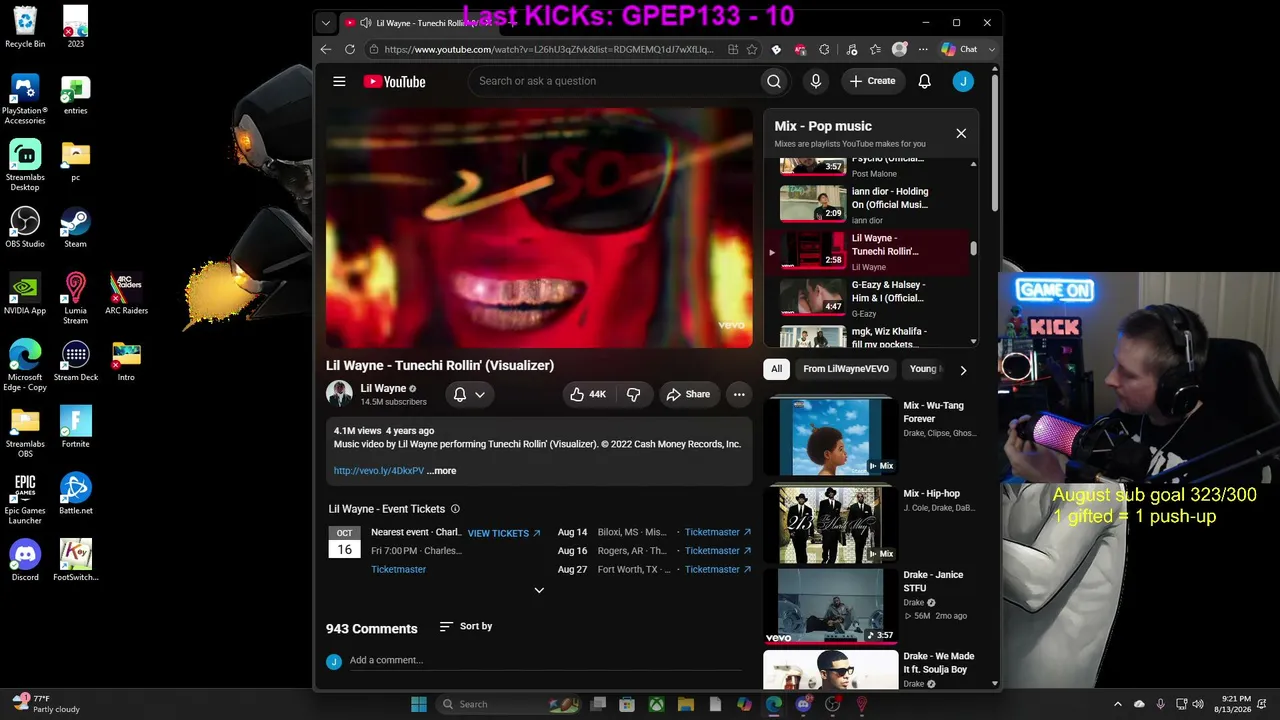Image resolution: width=1280 pixels, height=720 pixels.
Task: Open the browser Extensions puzzle icon
Action: (x=824, y=49)
